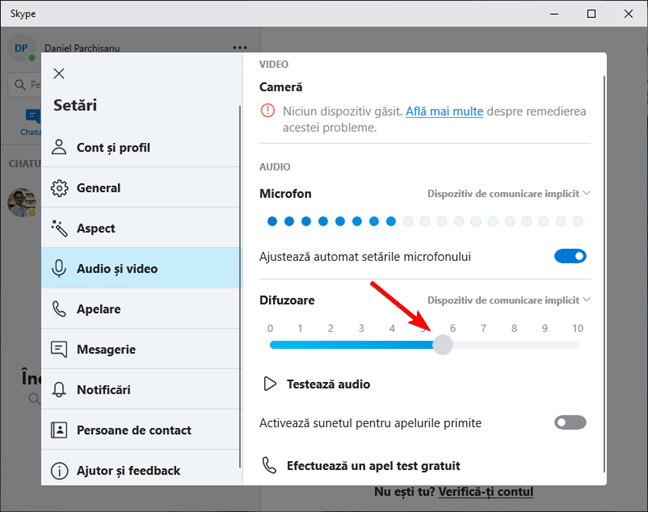
Task: Close the Setări settings panel
Action: click(x=59, y=74)
